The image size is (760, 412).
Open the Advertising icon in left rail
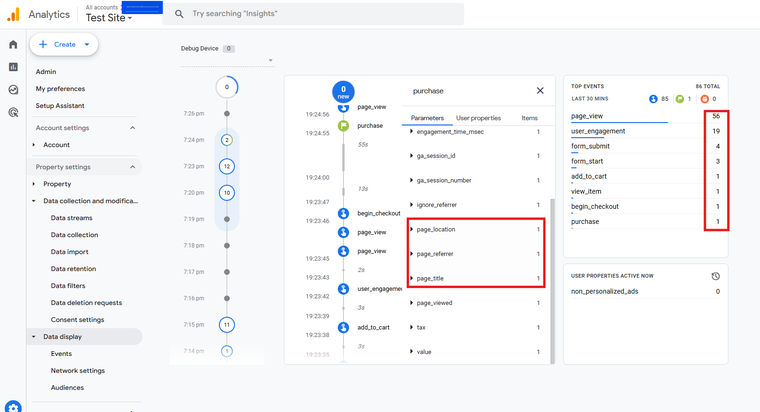(x=13, y=113)
